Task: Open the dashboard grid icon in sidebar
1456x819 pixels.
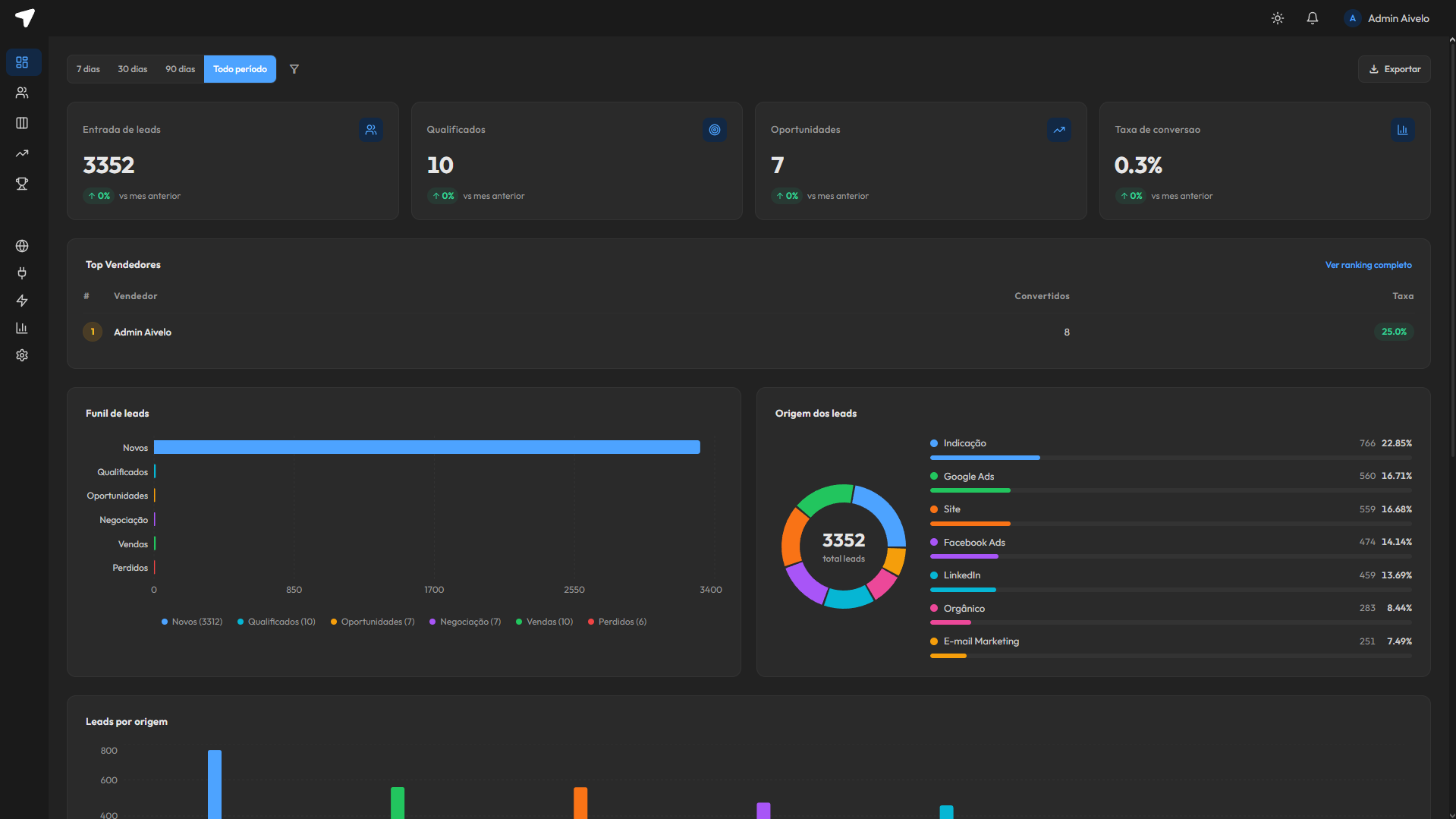Action: [22, 62]
